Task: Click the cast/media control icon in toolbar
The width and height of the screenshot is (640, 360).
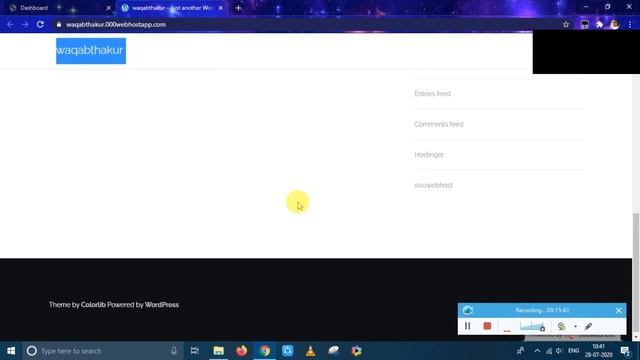Action: [584, 24]
